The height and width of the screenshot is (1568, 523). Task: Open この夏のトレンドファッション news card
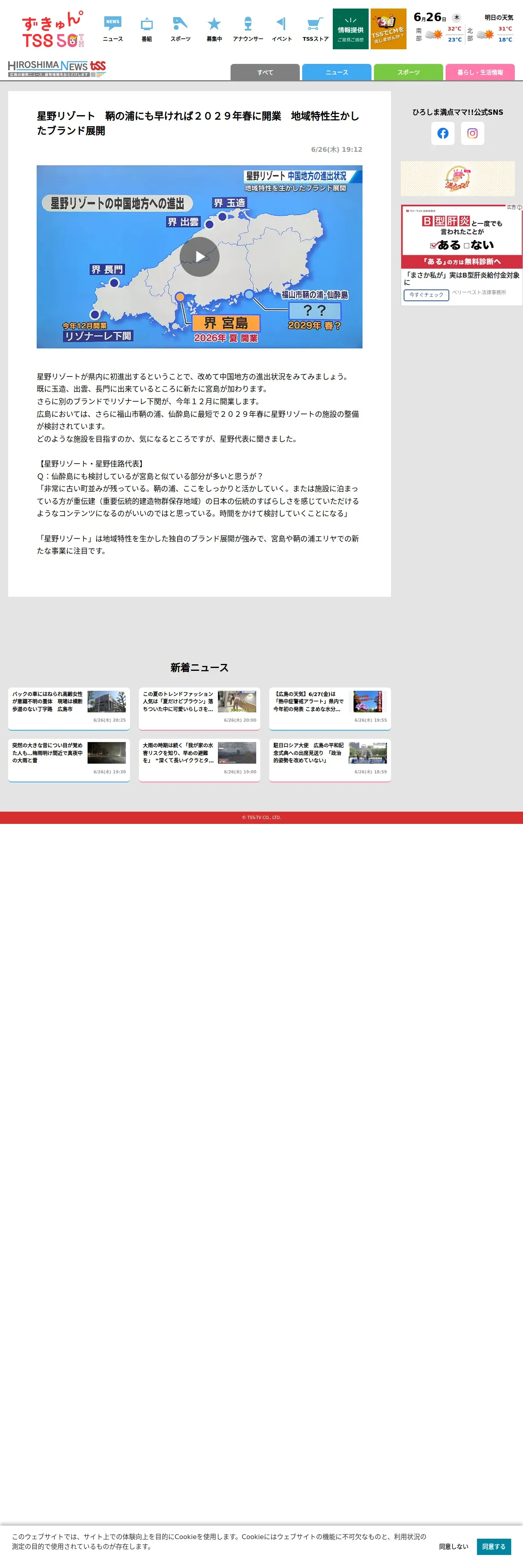pyautogui.click(x=199, y=709)
